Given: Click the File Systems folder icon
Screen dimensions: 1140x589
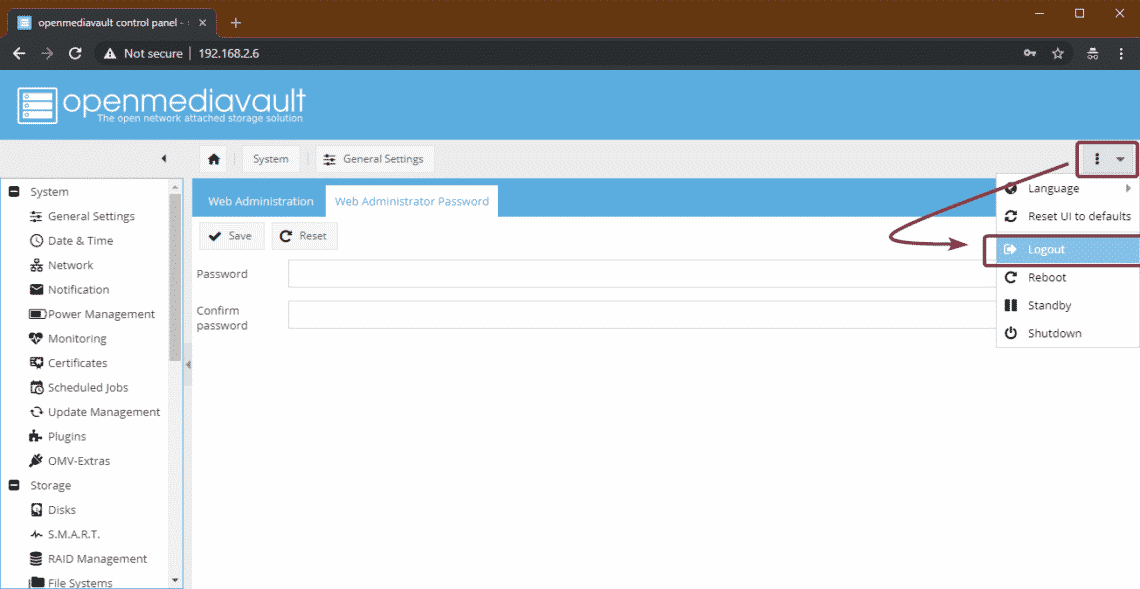Looking at the screenshot, I should pyautogui.click(x=36, y=582).
